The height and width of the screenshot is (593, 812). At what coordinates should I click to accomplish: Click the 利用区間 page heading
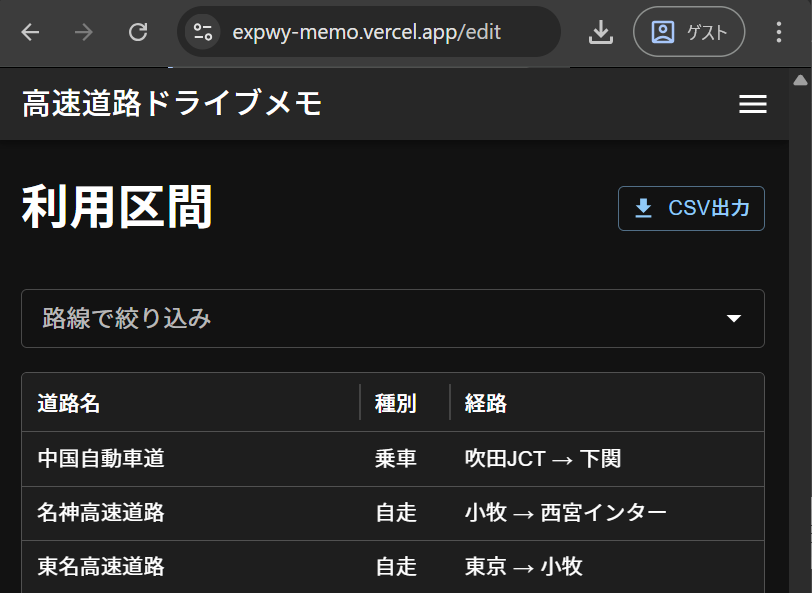click(117, 208)
